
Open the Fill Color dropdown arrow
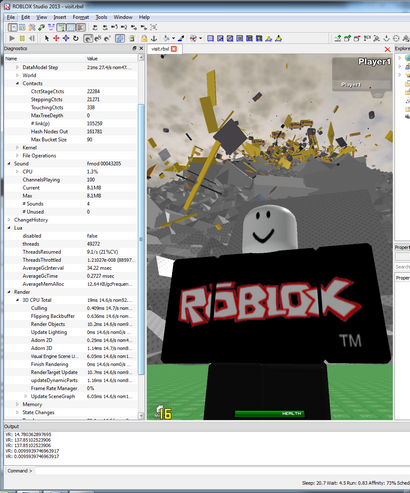coord(173,39)
